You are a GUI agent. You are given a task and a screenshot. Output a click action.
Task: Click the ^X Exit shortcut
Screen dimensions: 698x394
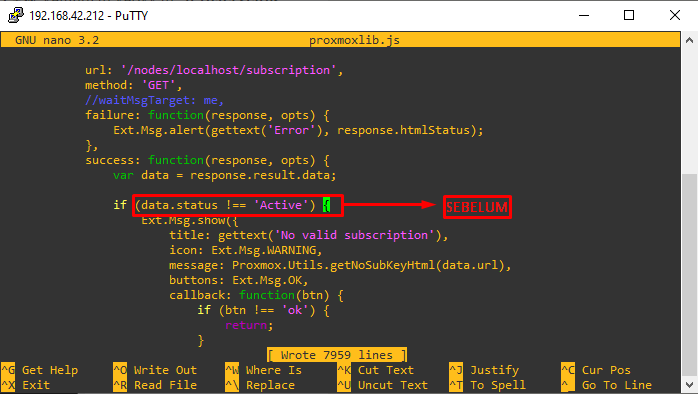tap(26, 385)
